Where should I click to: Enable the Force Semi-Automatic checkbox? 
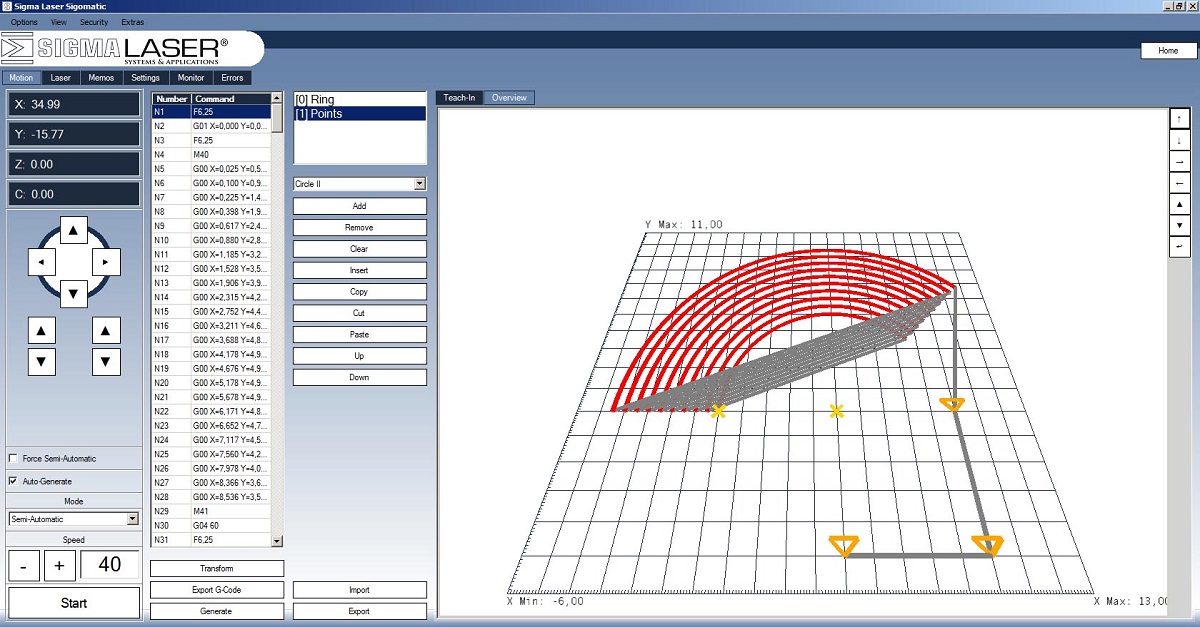tap(13, 458)
